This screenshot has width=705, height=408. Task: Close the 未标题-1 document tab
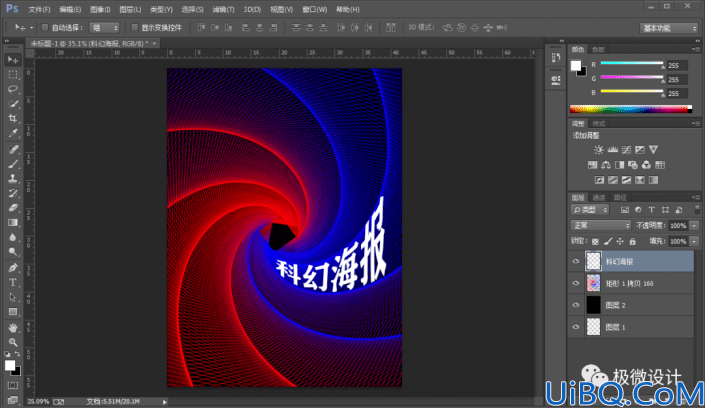[154, 43]
